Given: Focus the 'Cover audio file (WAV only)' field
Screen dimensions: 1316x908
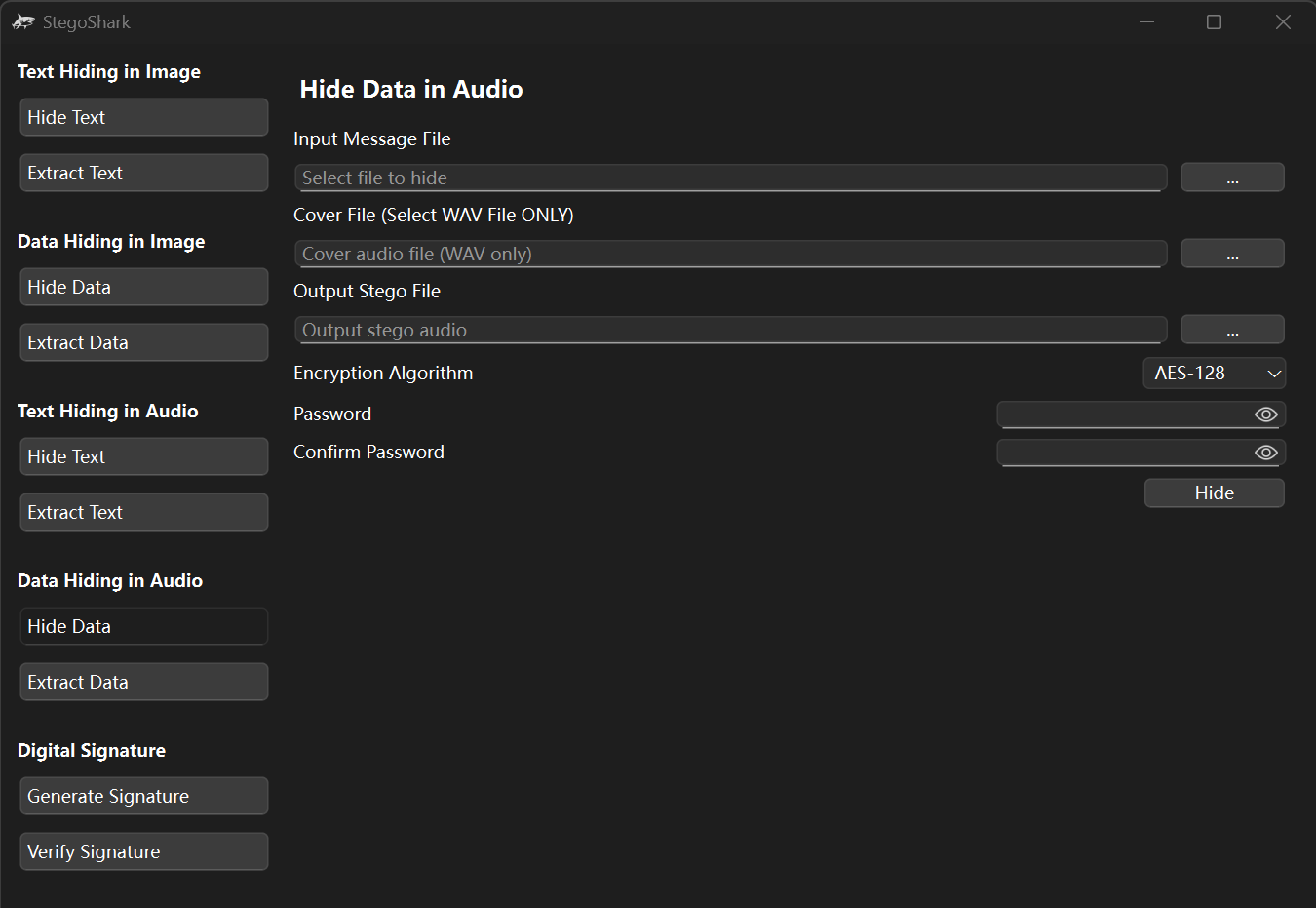Looking at the screenshot, I should [731, 254].
